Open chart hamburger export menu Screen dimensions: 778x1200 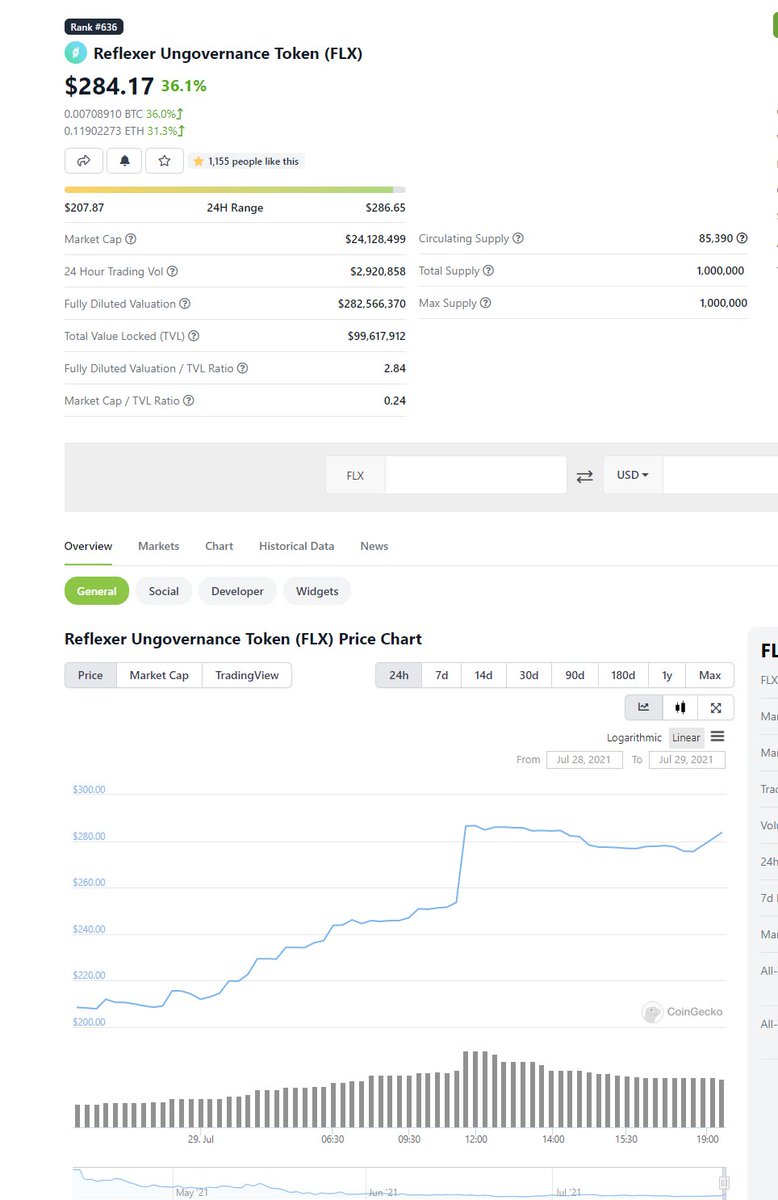[717, 737]
